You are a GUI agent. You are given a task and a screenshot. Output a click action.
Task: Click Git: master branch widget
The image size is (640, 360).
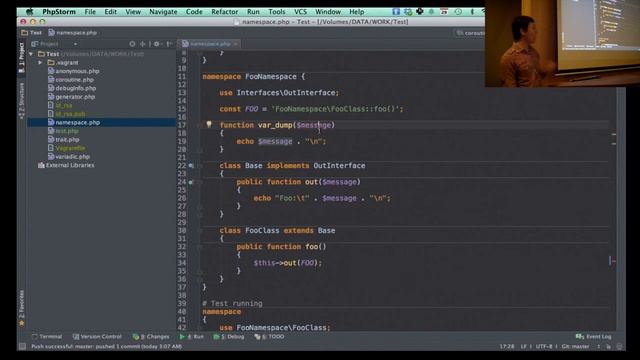click(575, 347)
